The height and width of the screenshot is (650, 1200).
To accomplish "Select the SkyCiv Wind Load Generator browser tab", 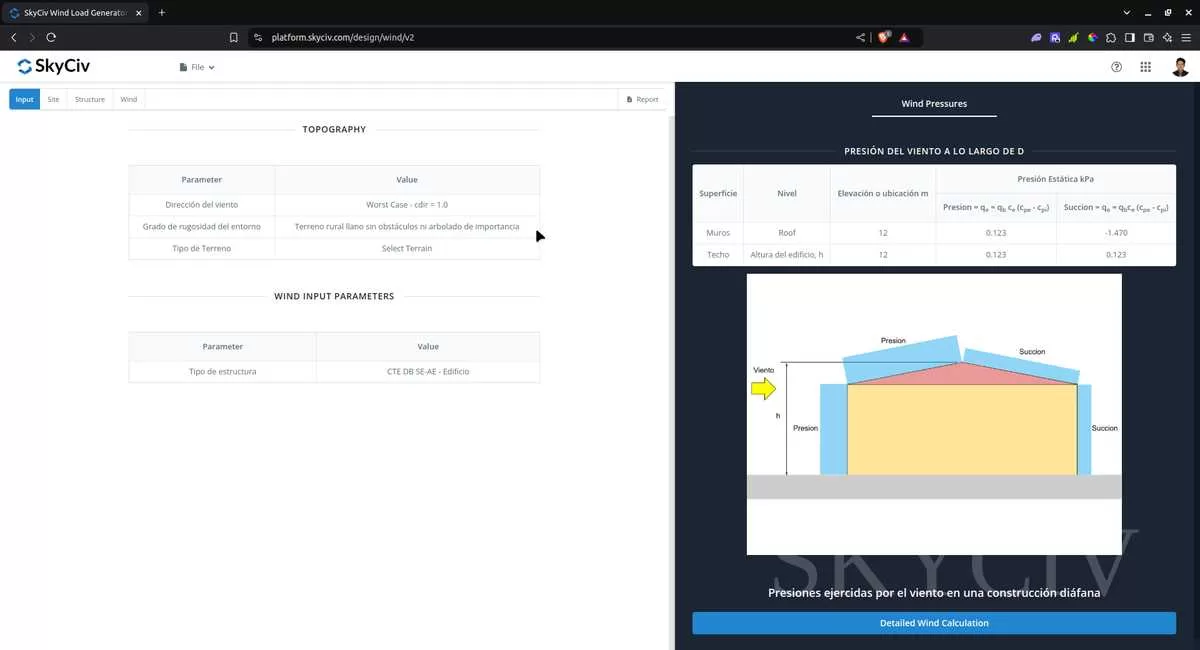I will pos(76,12).
